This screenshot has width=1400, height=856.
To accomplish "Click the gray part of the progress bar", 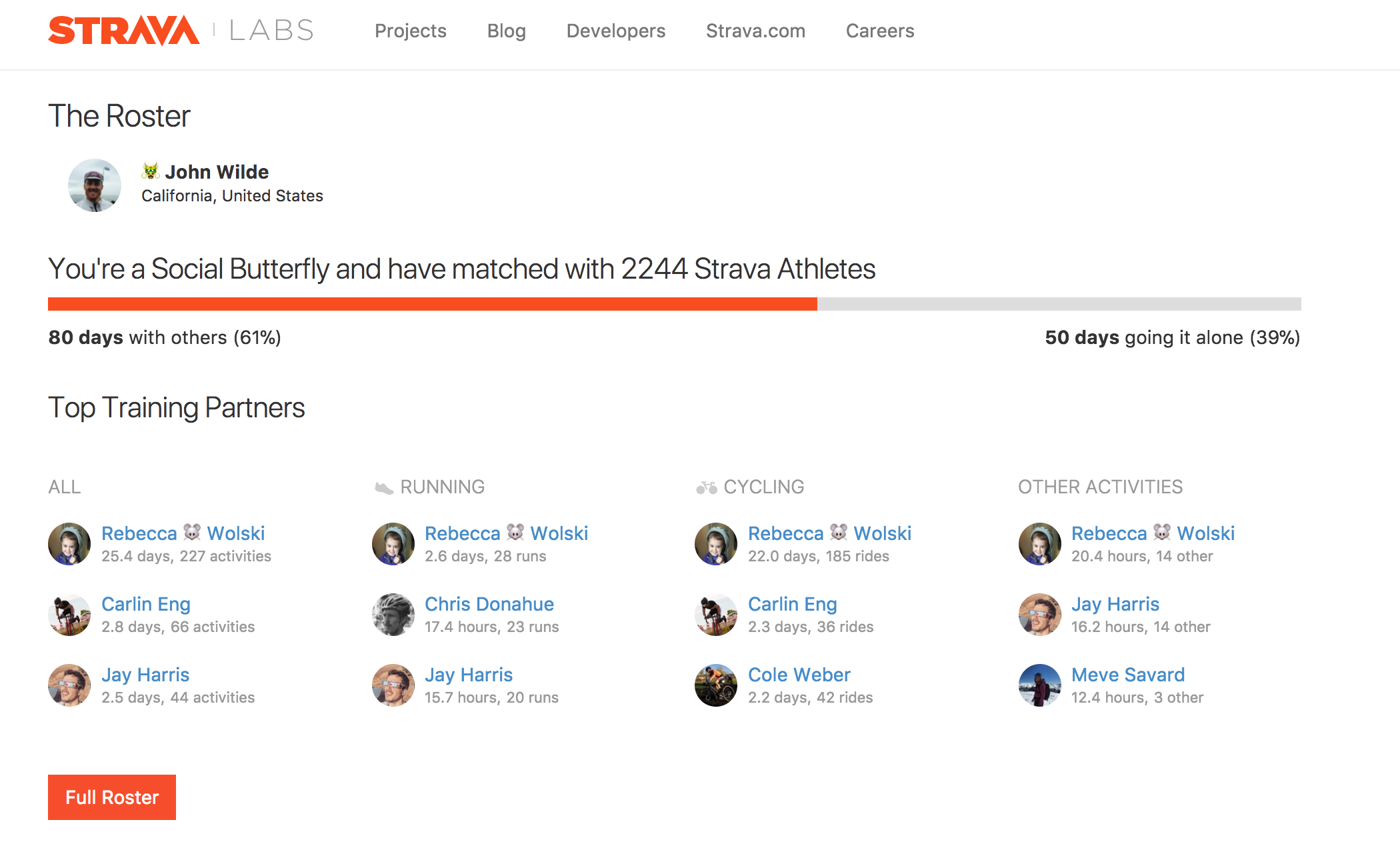I will tap(1059, 304).
